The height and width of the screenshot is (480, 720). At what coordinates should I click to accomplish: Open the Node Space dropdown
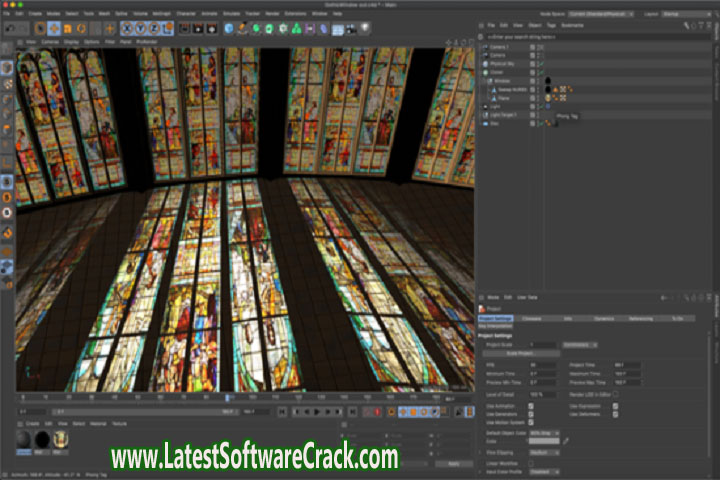[x=601, y=14]
